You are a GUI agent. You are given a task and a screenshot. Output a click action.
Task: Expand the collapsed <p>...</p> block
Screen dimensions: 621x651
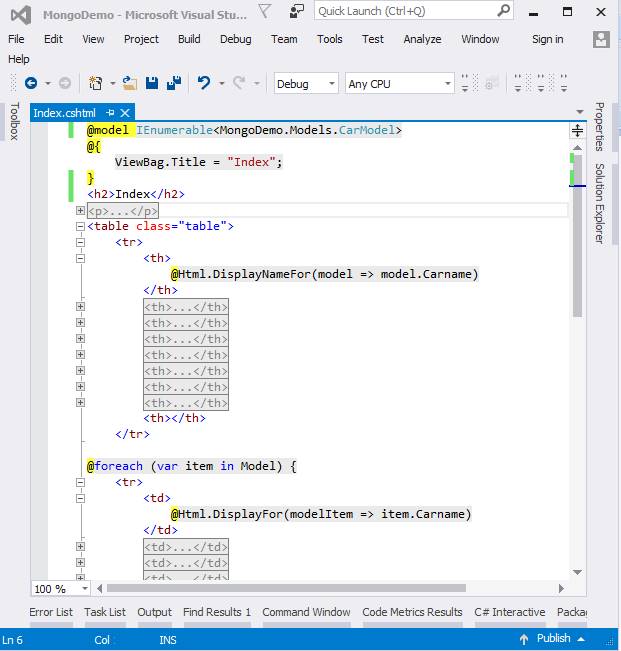coord(80,211)
